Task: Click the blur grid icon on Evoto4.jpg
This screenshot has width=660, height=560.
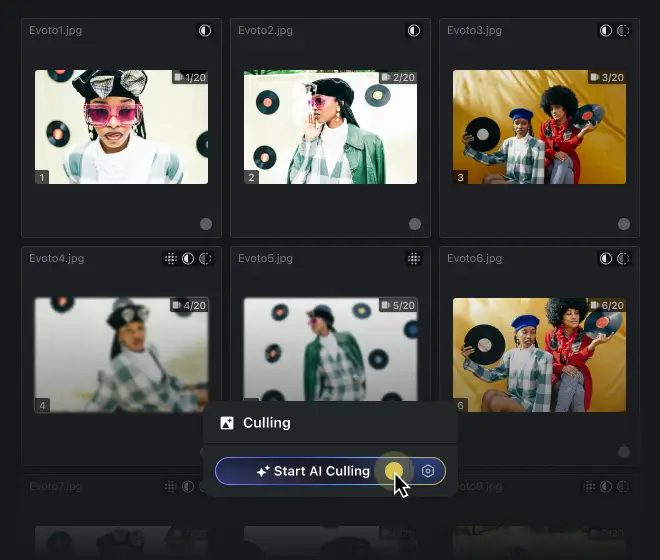Action: (171, 259)
